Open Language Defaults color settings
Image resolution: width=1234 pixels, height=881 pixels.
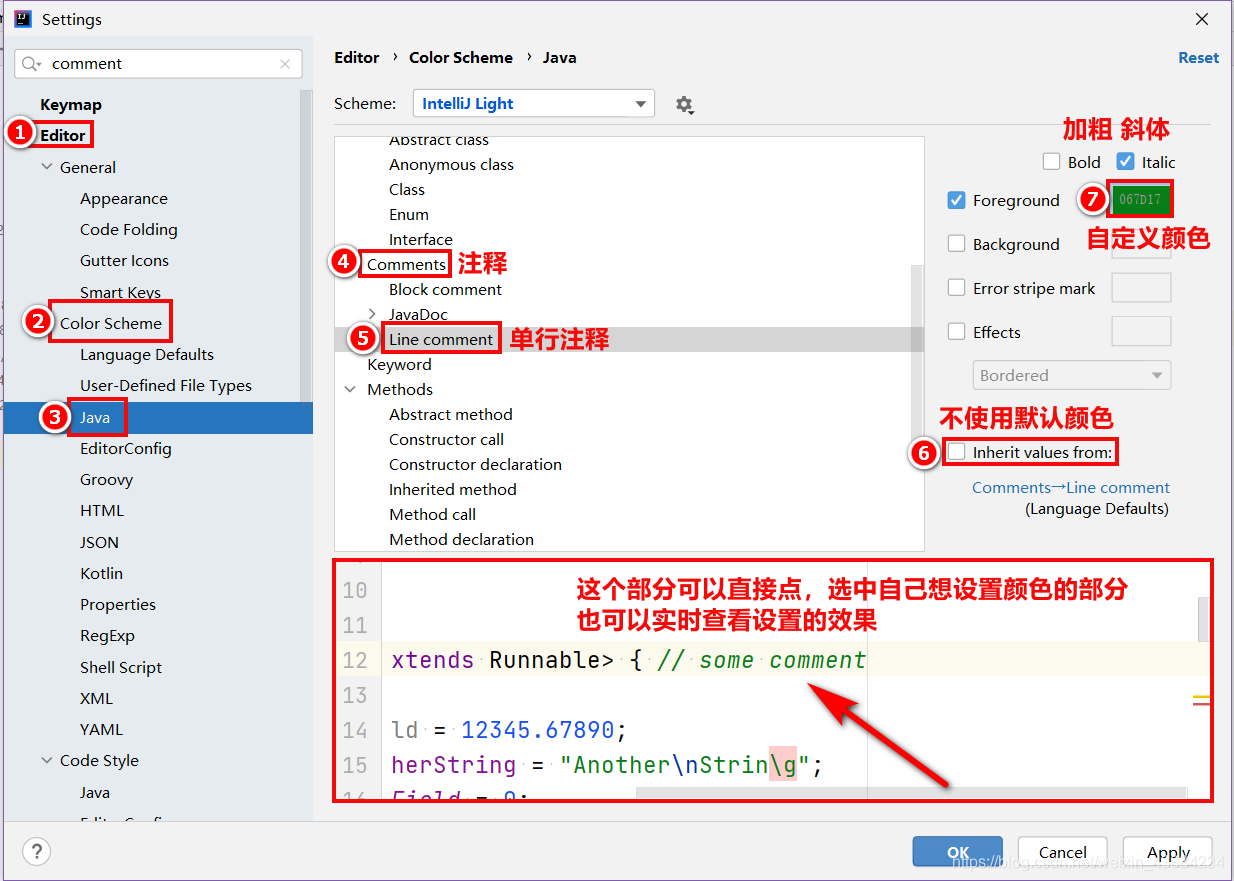pyautogui.click(x=147, y=354)
